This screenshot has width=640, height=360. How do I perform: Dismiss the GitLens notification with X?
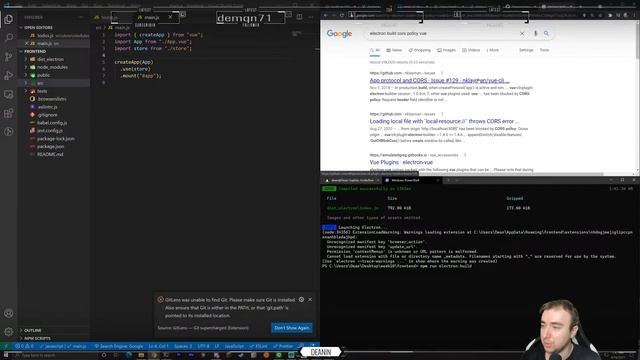310,300
